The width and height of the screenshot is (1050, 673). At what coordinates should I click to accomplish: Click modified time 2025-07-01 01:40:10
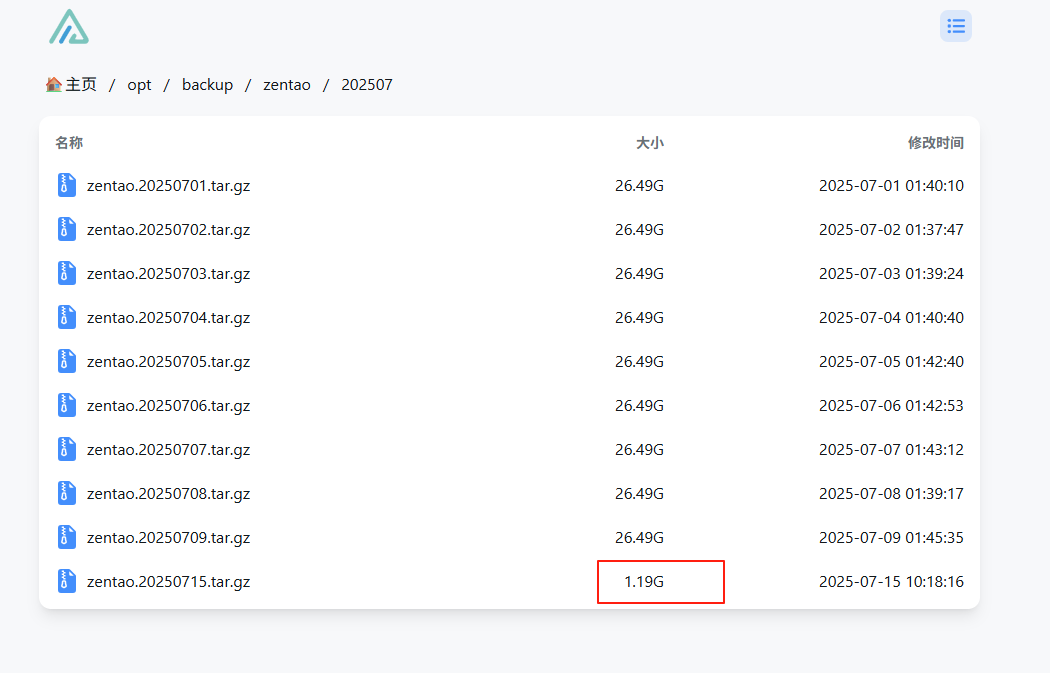891,185
